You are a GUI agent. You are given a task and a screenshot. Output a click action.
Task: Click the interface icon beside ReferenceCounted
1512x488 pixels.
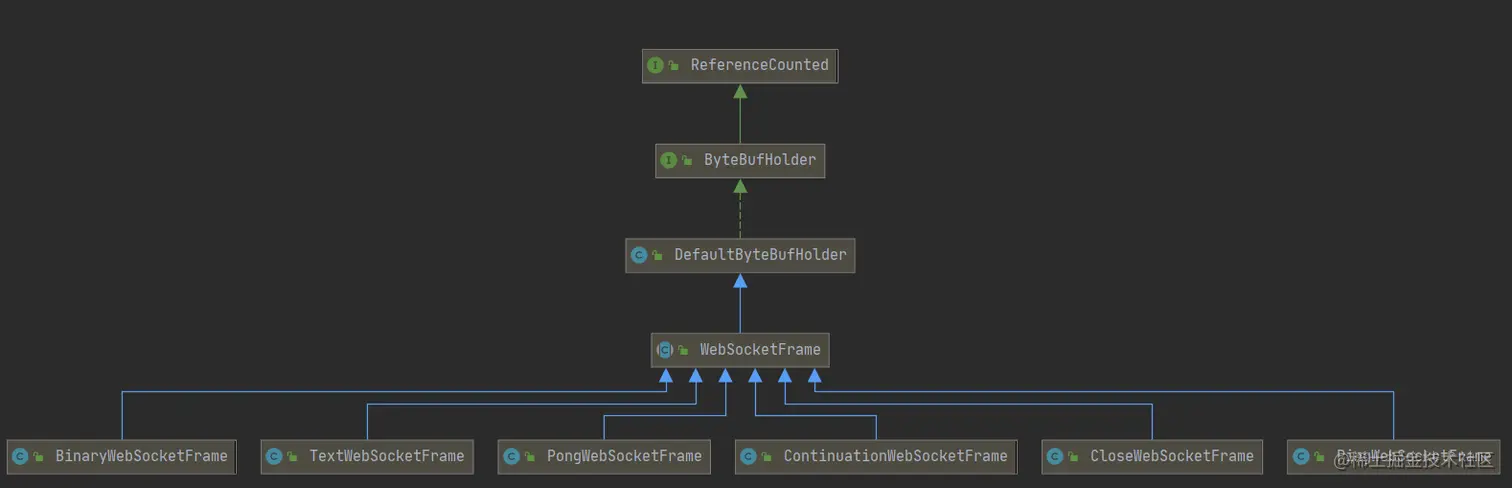(x=655, y=65)
